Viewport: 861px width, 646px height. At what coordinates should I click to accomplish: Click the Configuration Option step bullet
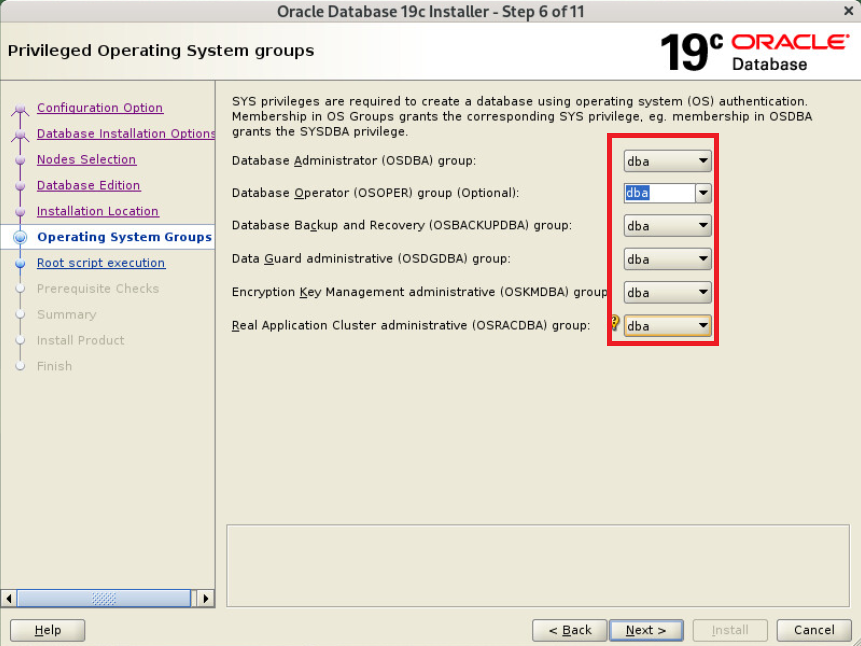click(20, 108)
